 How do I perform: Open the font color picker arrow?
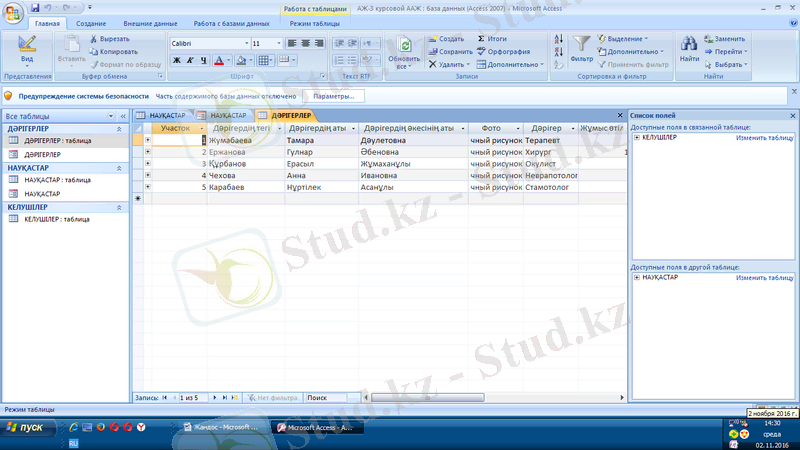click(229, 60)
